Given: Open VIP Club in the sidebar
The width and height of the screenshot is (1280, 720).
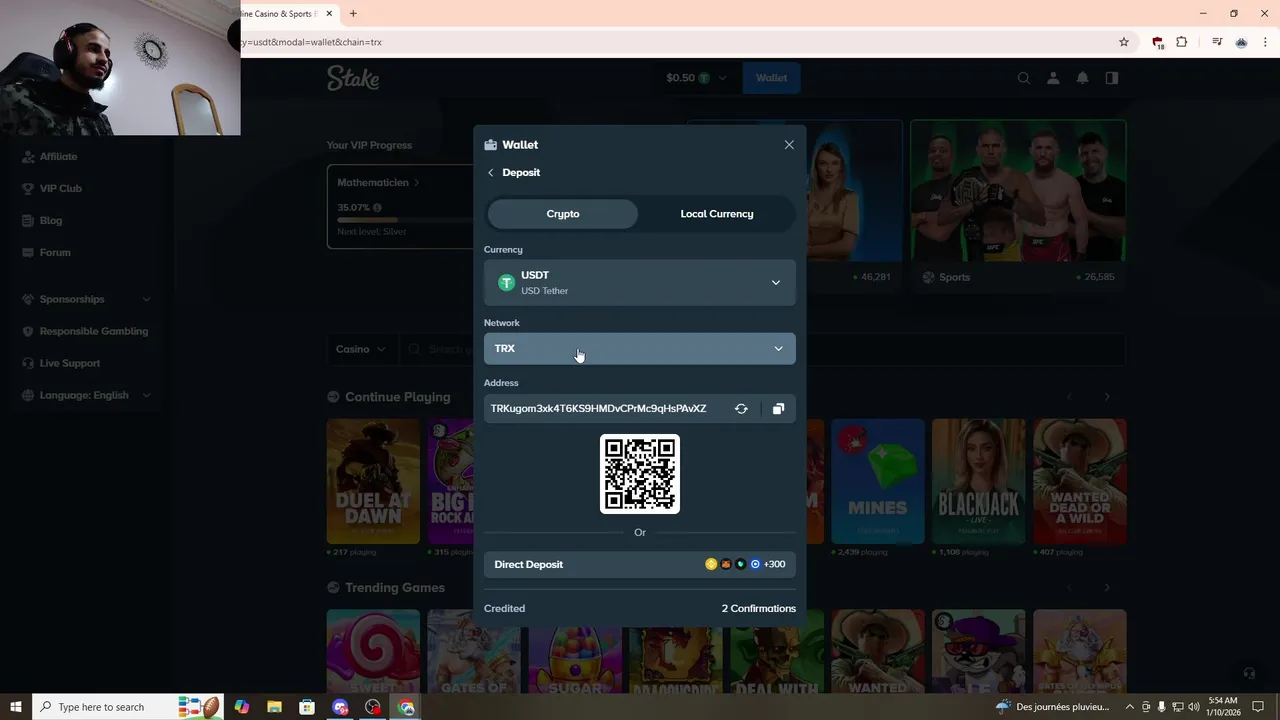Looking at the screenshot, I should (60, 188).
